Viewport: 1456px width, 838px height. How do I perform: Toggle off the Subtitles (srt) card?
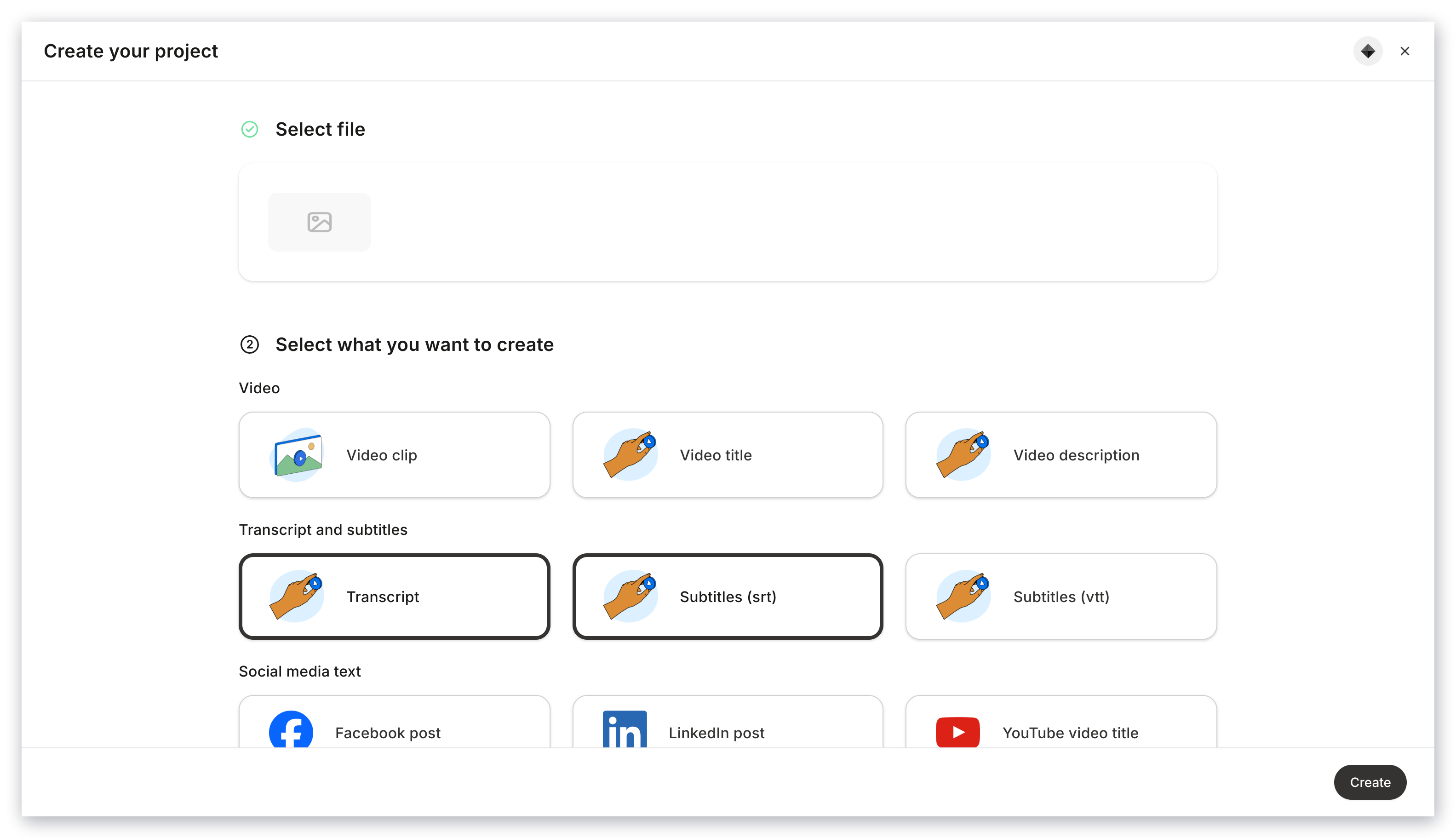(728, 596)
